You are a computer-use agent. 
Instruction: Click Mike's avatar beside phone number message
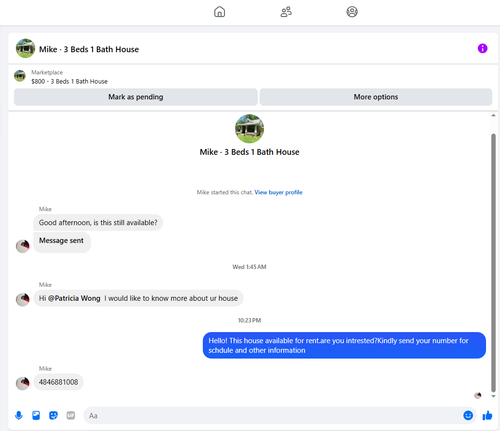23,383
